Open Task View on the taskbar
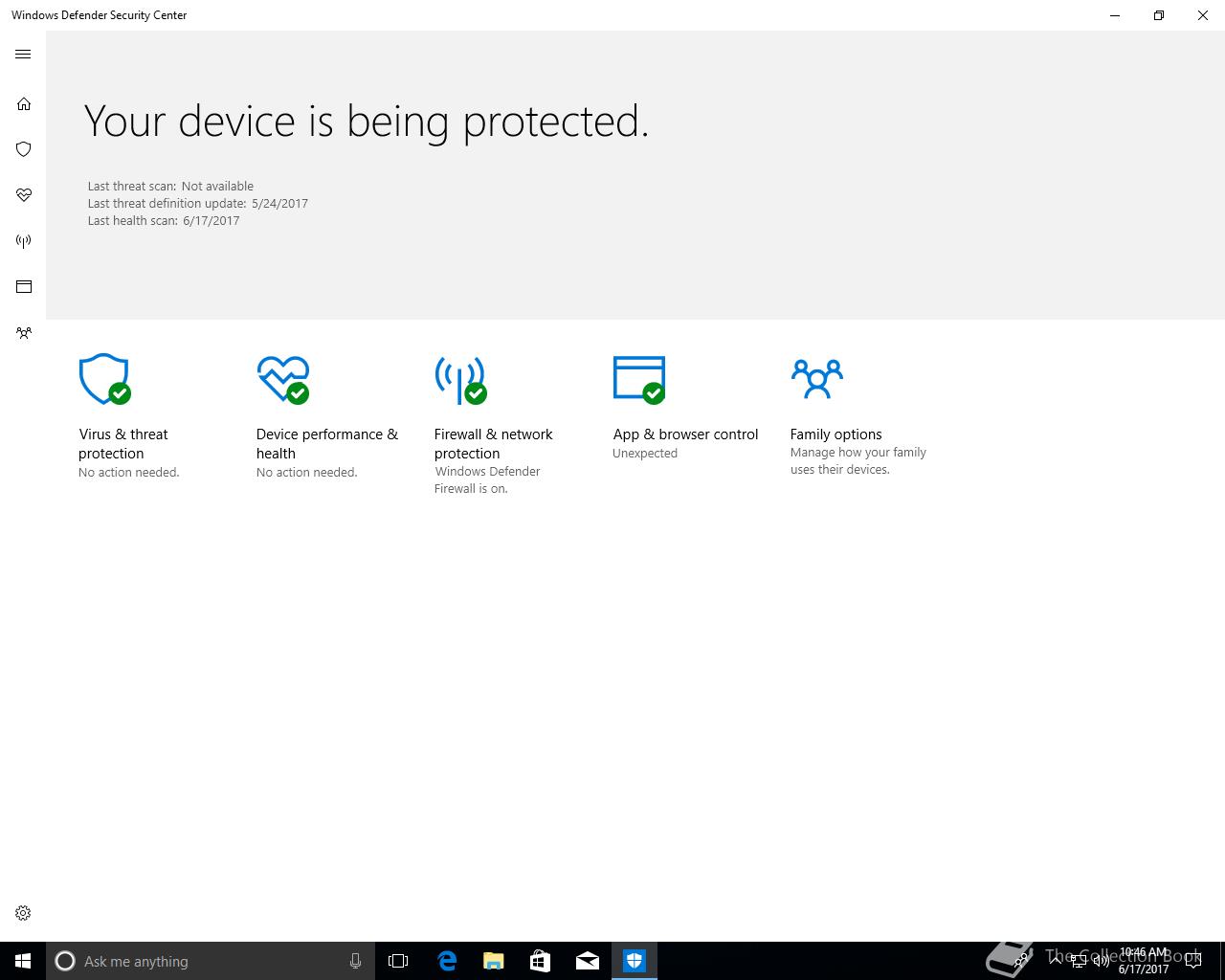This screenshot has width=1225, height=980. [x=398, y=961]
